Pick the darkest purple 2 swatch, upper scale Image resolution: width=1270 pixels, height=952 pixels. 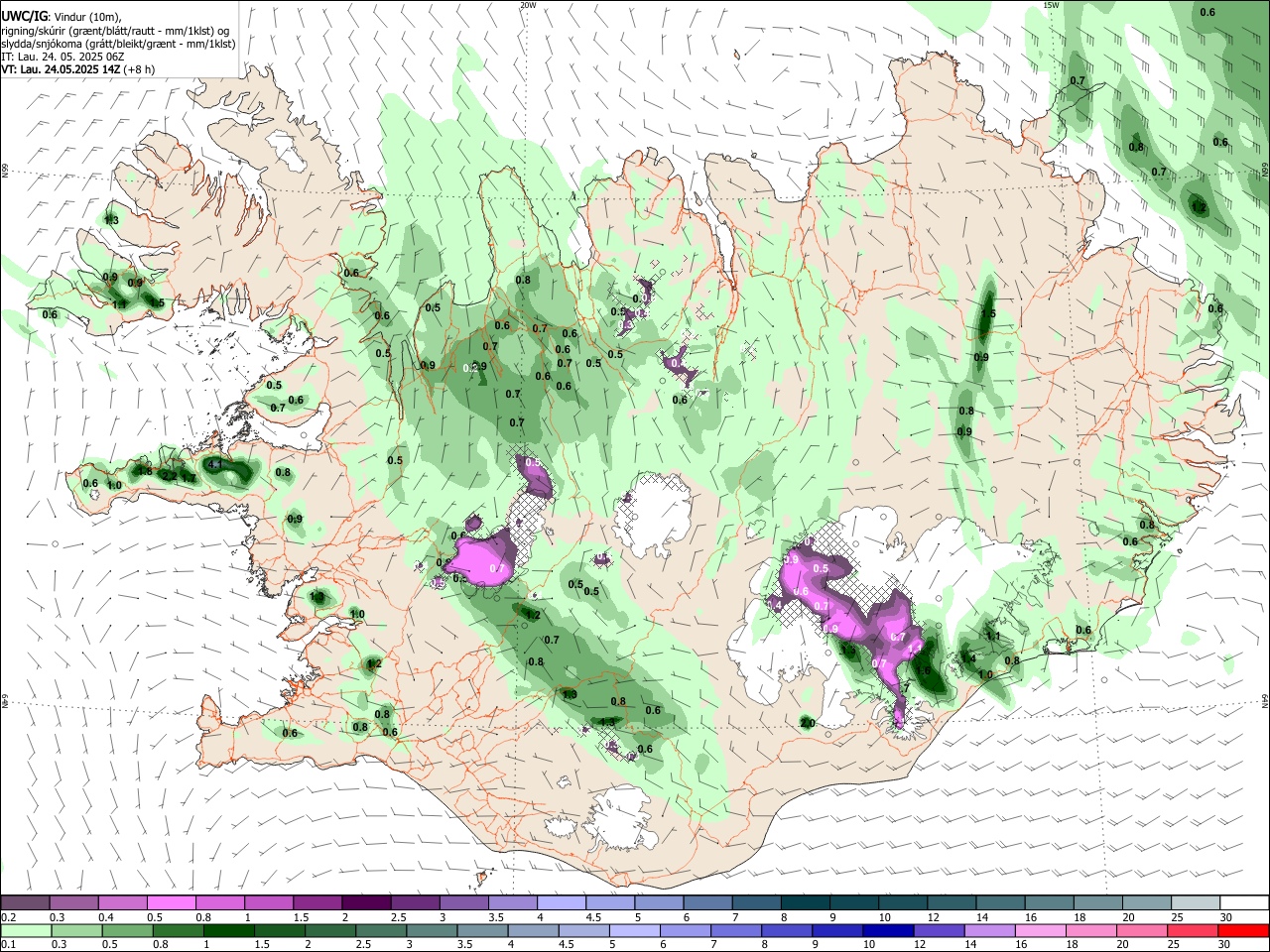coord(365,902)
